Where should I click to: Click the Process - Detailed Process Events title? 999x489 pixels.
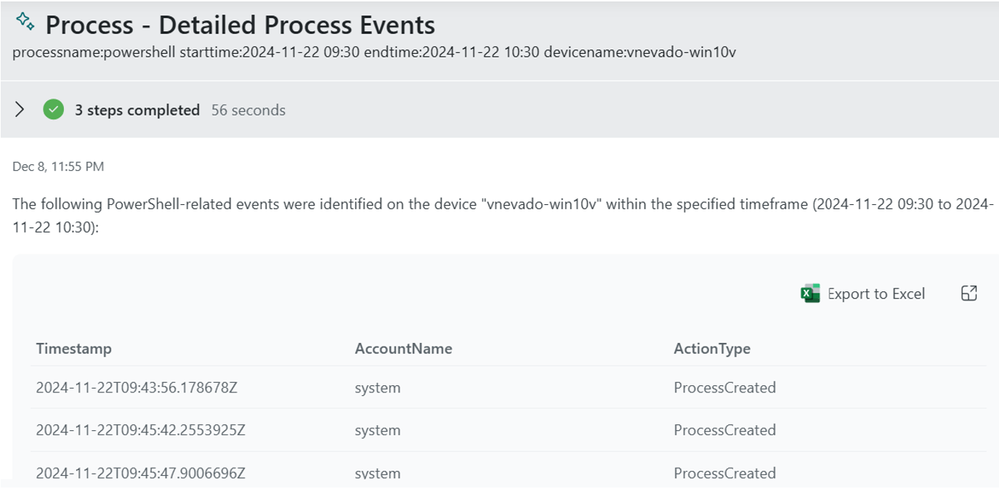pyautogui.click(x=240, y=25)
